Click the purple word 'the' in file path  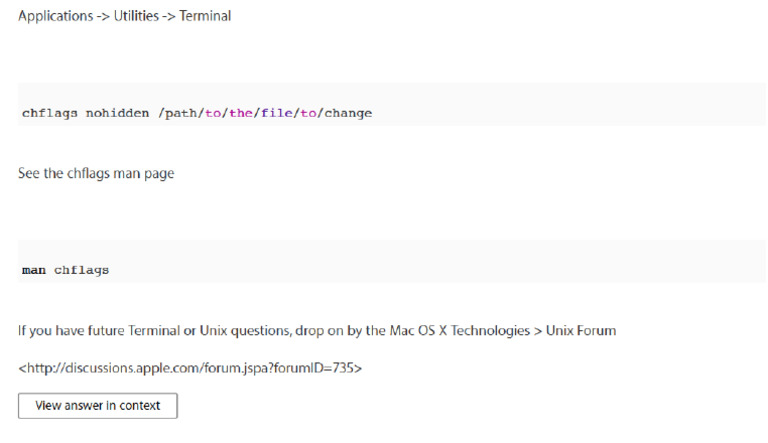coord(241,113)
